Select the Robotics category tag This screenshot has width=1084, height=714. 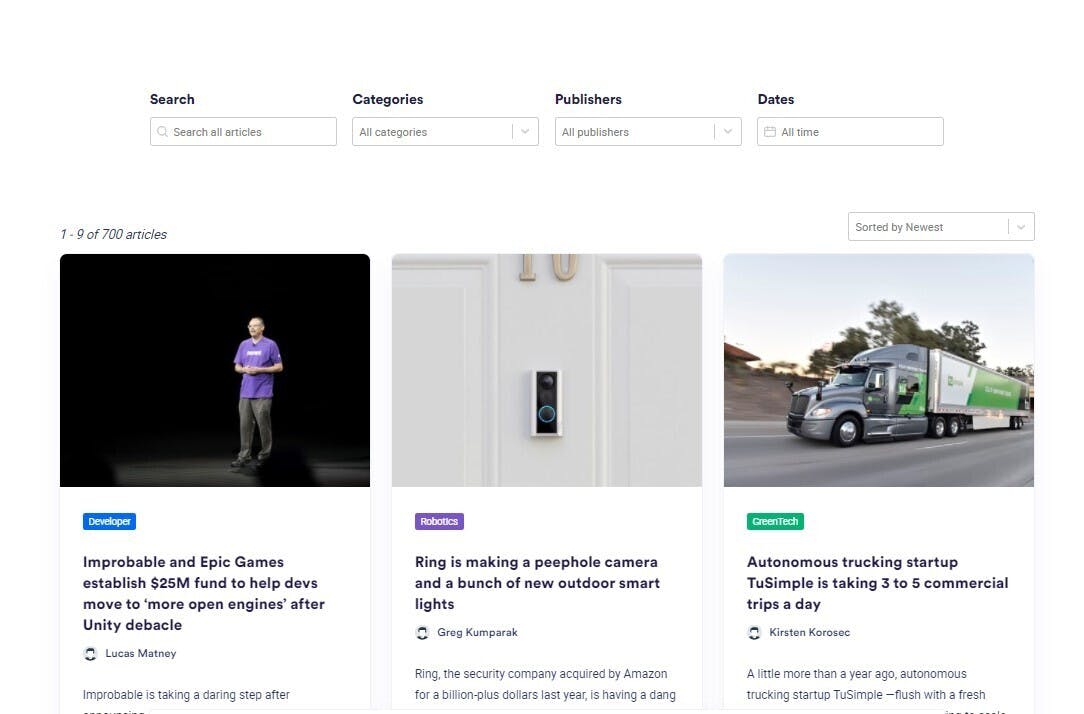pos(439,521)
